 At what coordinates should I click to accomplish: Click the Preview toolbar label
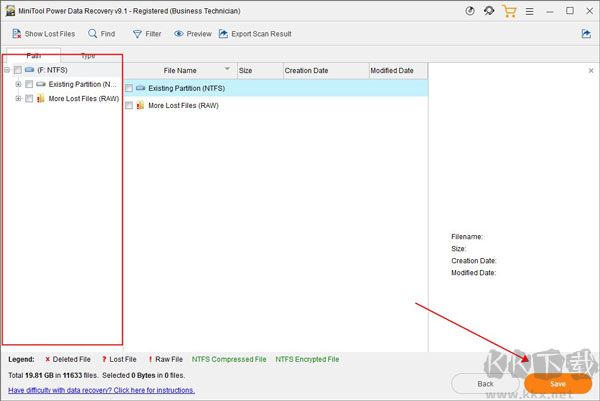tap(199, 34)
